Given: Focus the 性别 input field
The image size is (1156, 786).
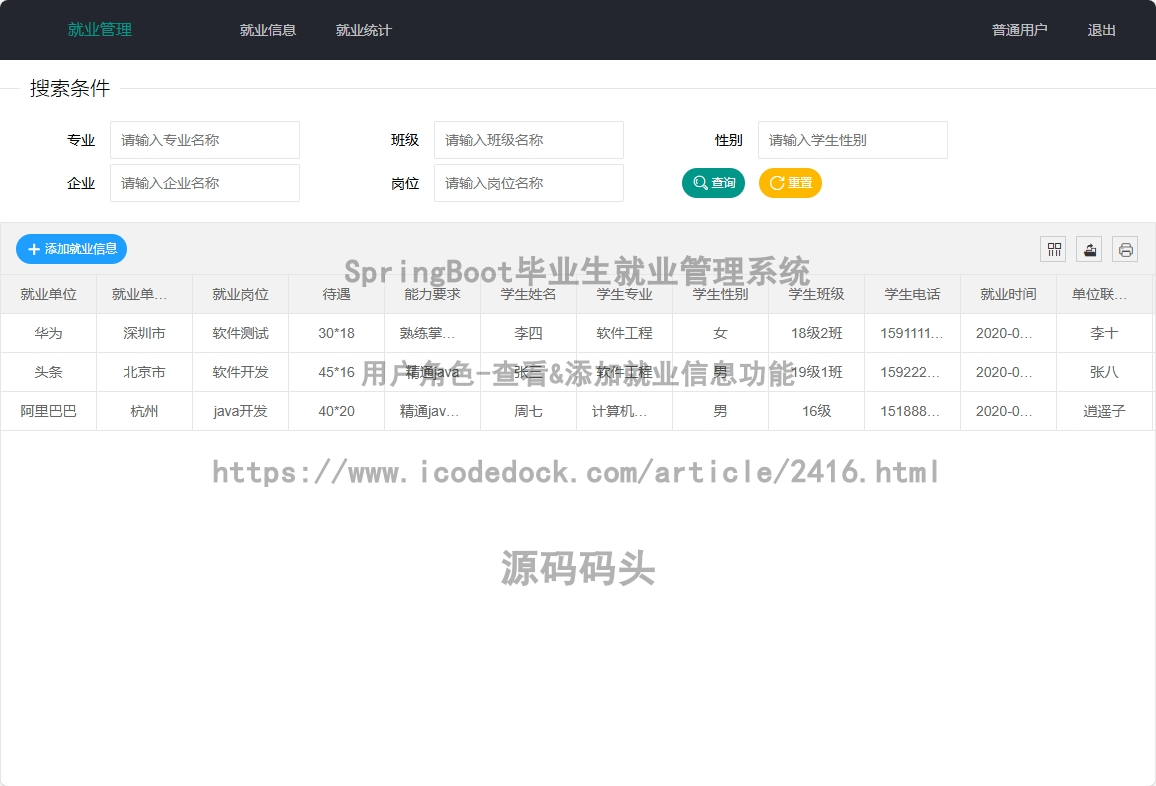Looking at the screenshot, I should click(x=853, y=140).
